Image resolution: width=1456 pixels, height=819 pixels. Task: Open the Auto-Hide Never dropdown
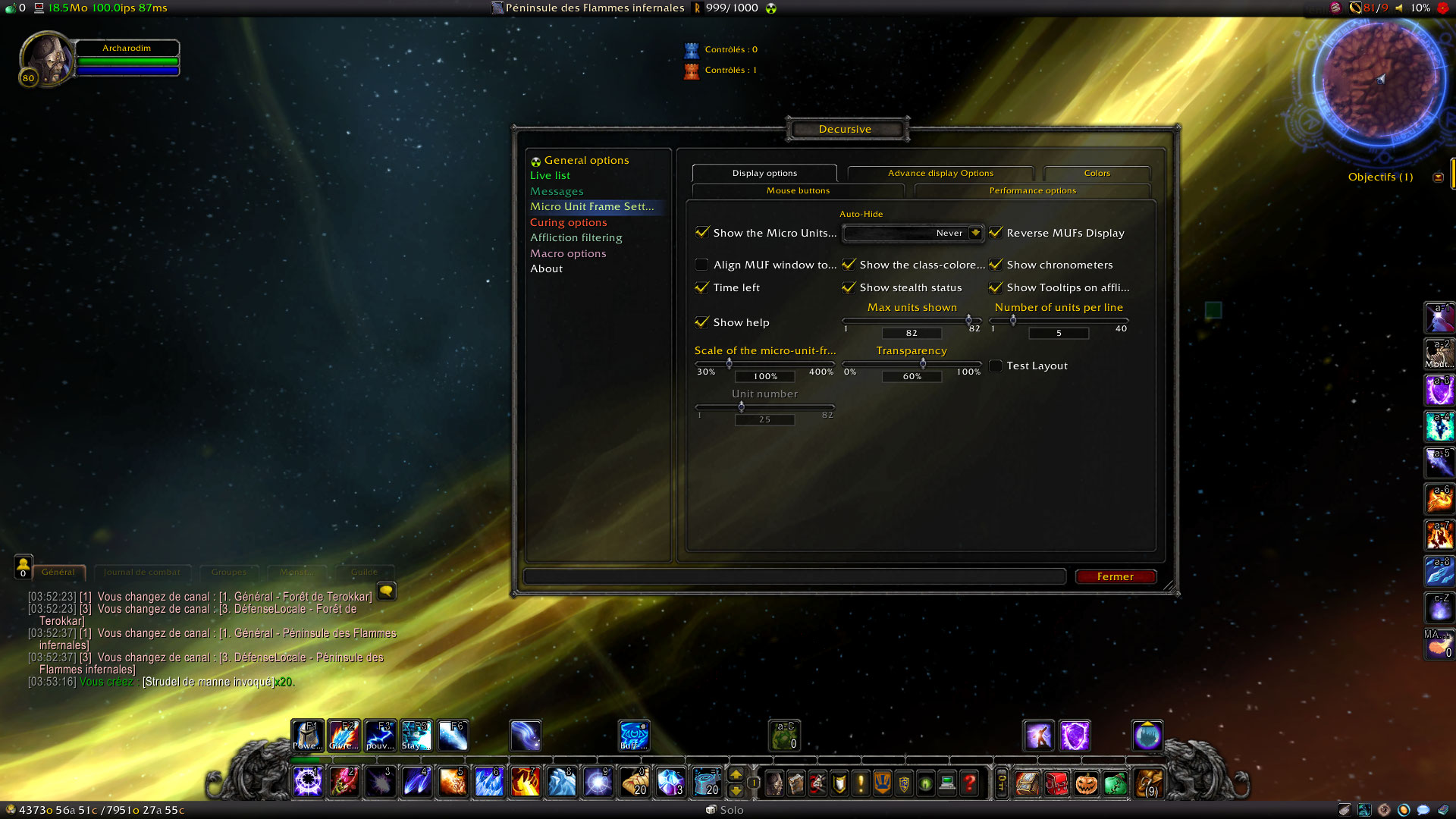tap(975, 233)
